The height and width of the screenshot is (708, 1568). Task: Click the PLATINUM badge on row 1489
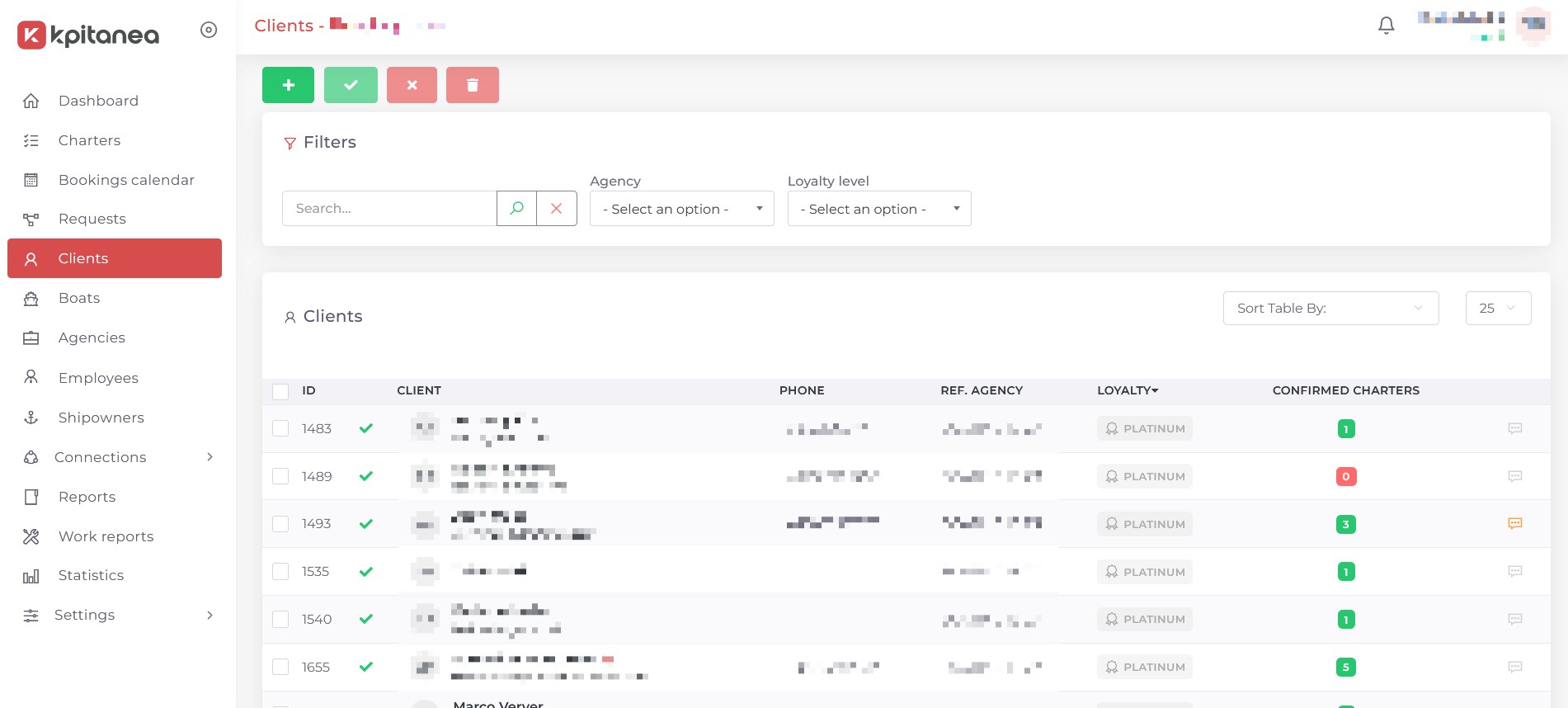(x=1145, y=476)
